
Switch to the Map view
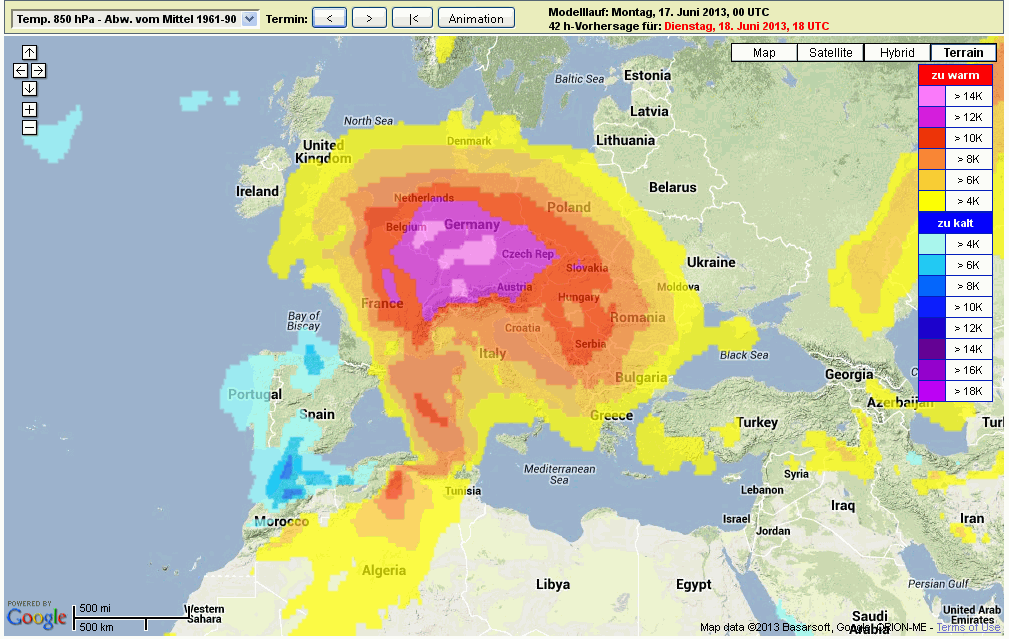click(764, 53)
